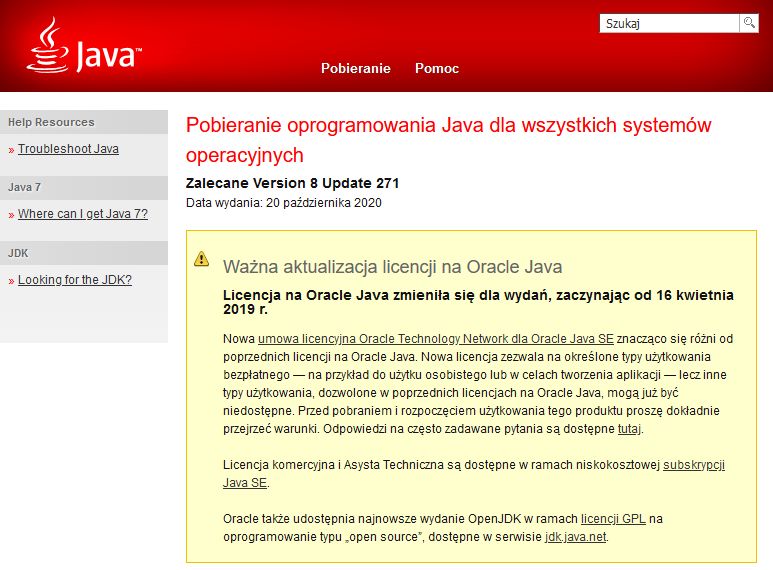Click the heading 'Ważna aktualizacja licencji na Oracle Java'
Screen dimensions: 773x570
pos(392,267)
